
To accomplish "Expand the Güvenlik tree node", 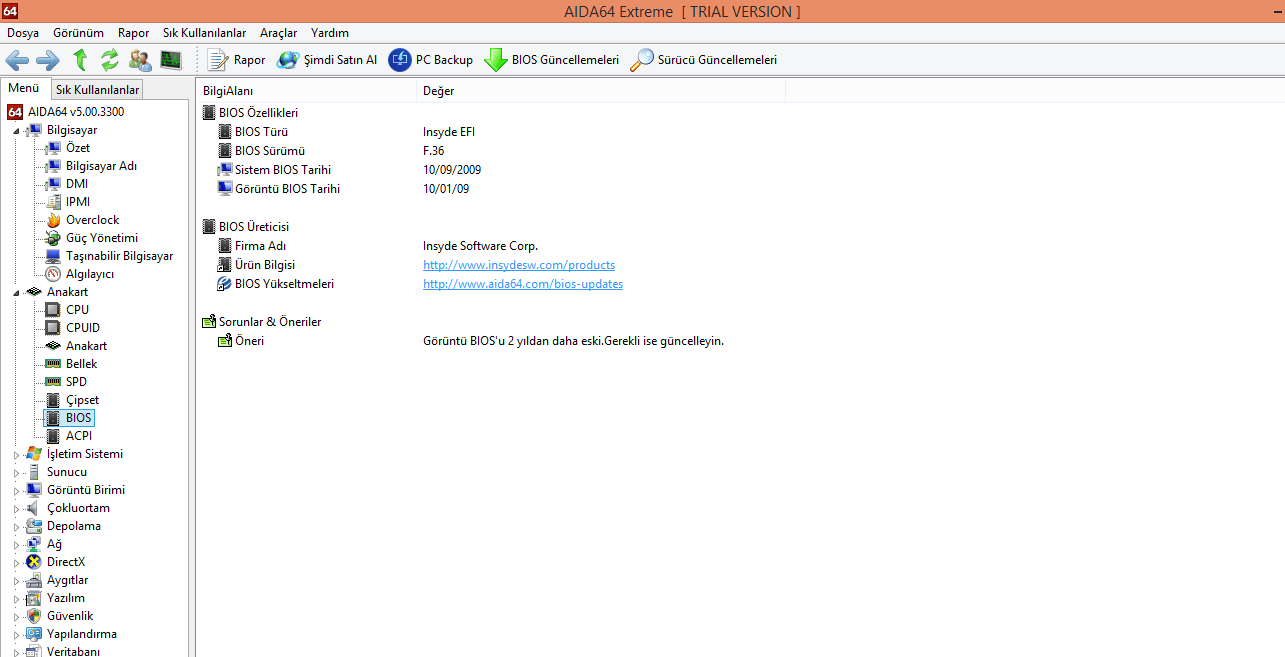I will 16,617.
